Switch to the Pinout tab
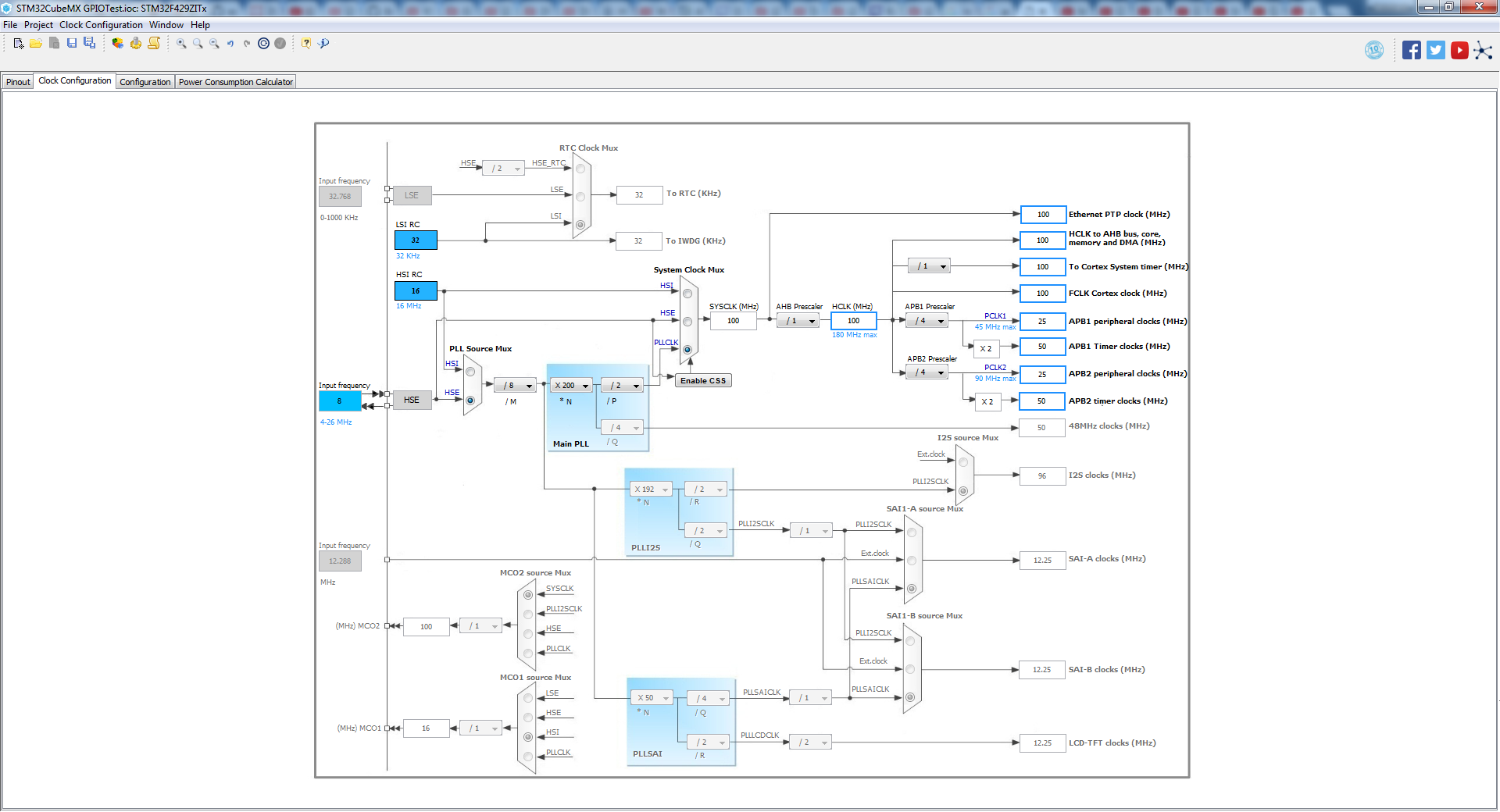Viewport: 1500px width, 812px height. [x=18, y=82]
